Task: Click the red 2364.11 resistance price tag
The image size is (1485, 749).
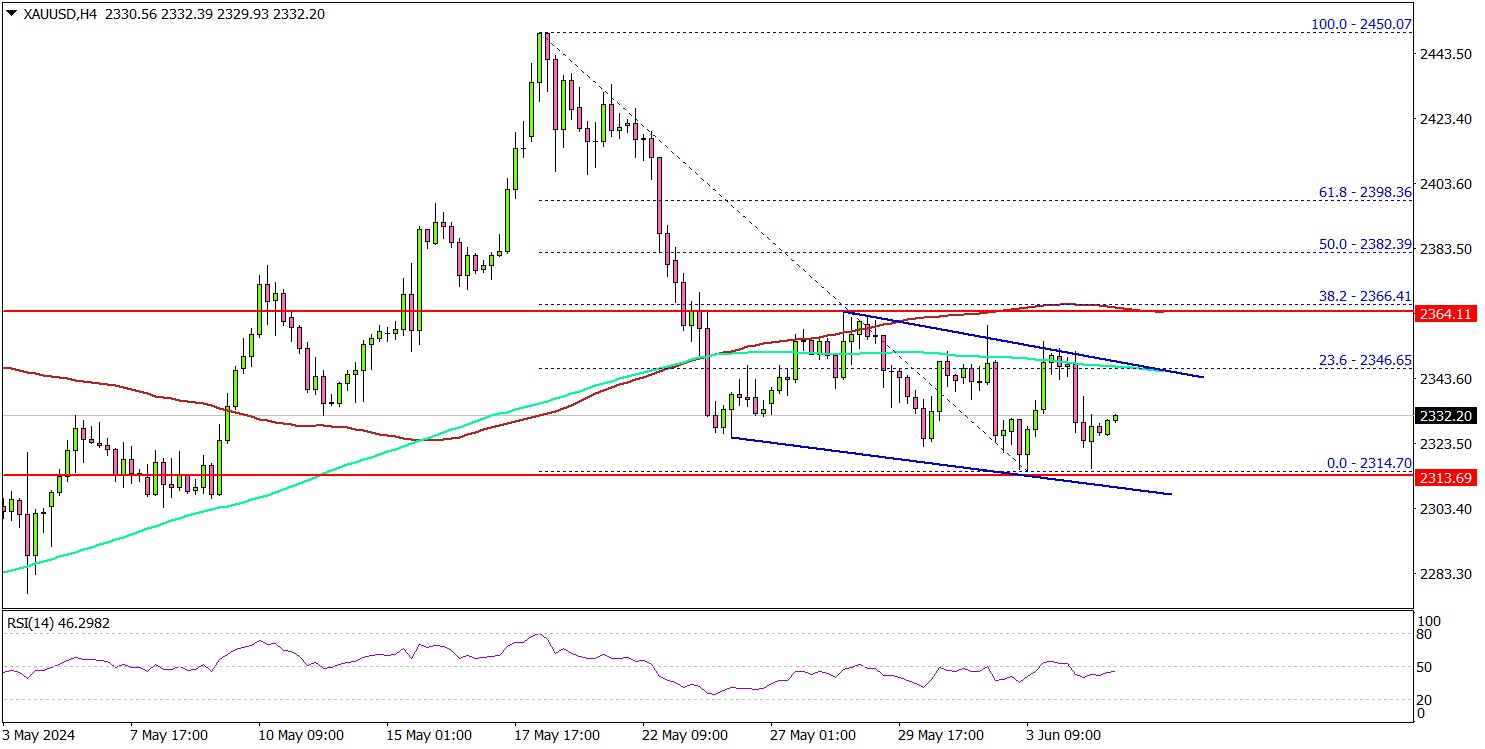Action: [1448, 314]
